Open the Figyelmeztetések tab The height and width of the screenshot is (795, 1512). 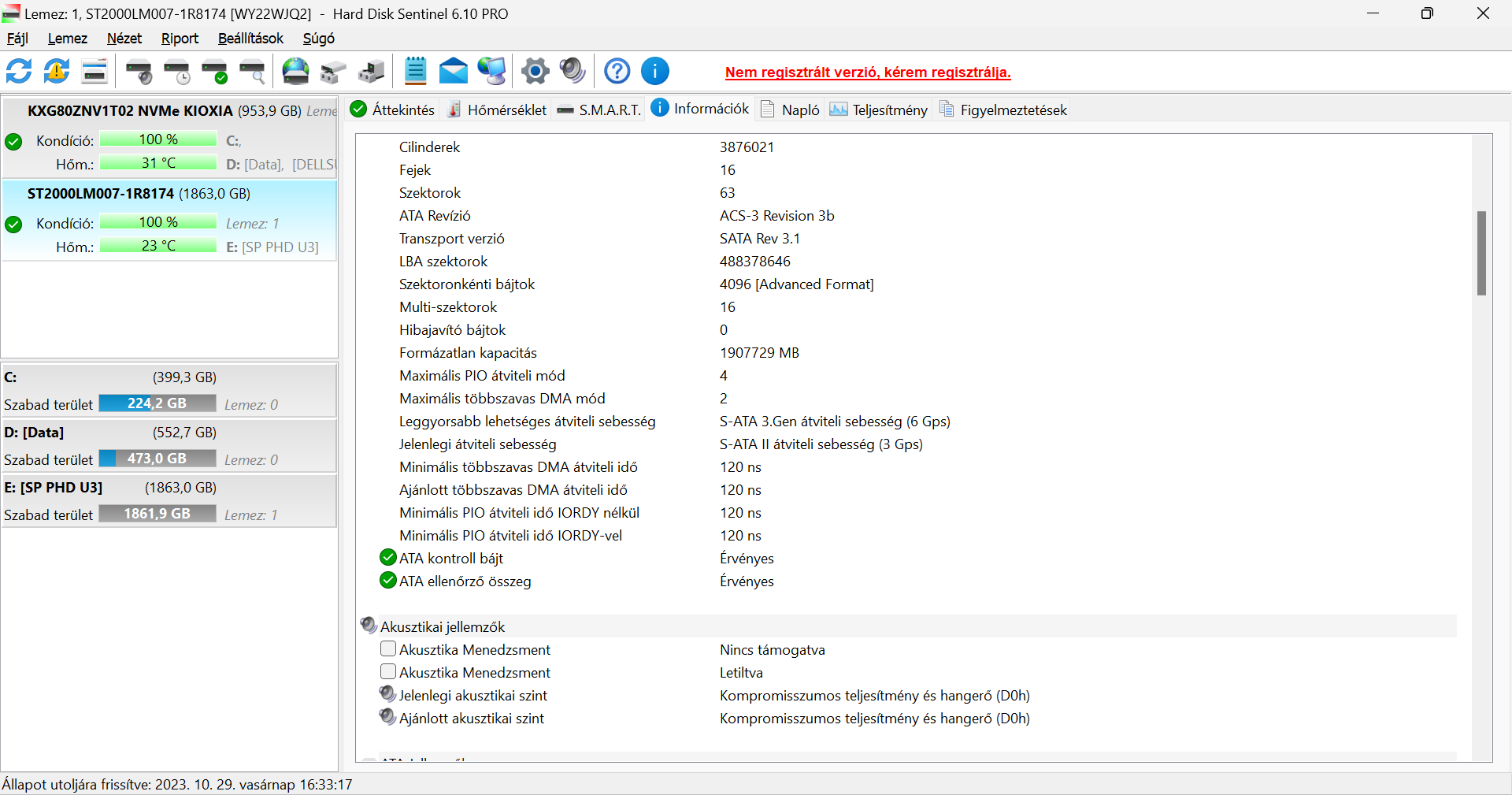pyautogui.click(x=1003, y=110)
